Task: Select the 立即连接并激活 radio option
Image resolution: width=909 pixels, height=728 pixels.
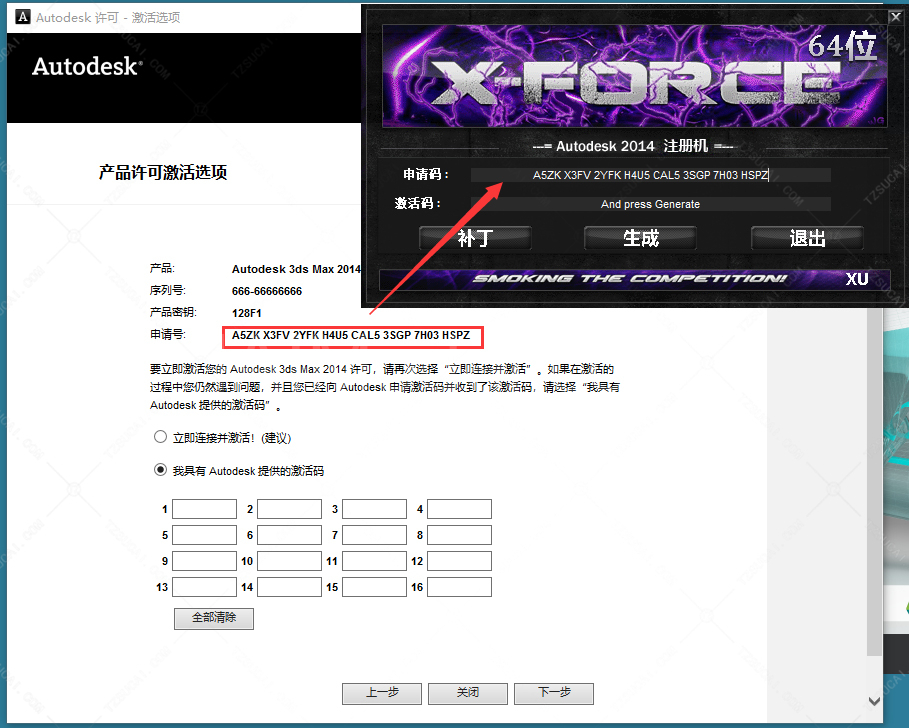Action: pos(161,437)
